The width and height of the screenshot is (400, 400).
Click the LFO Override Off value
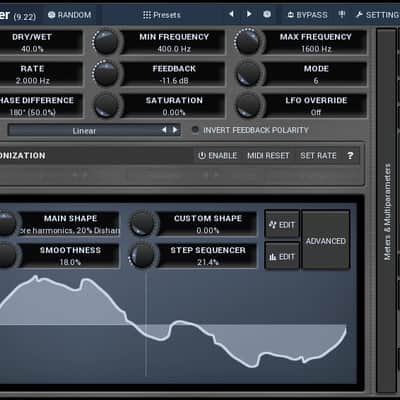[x=316, y=112]
